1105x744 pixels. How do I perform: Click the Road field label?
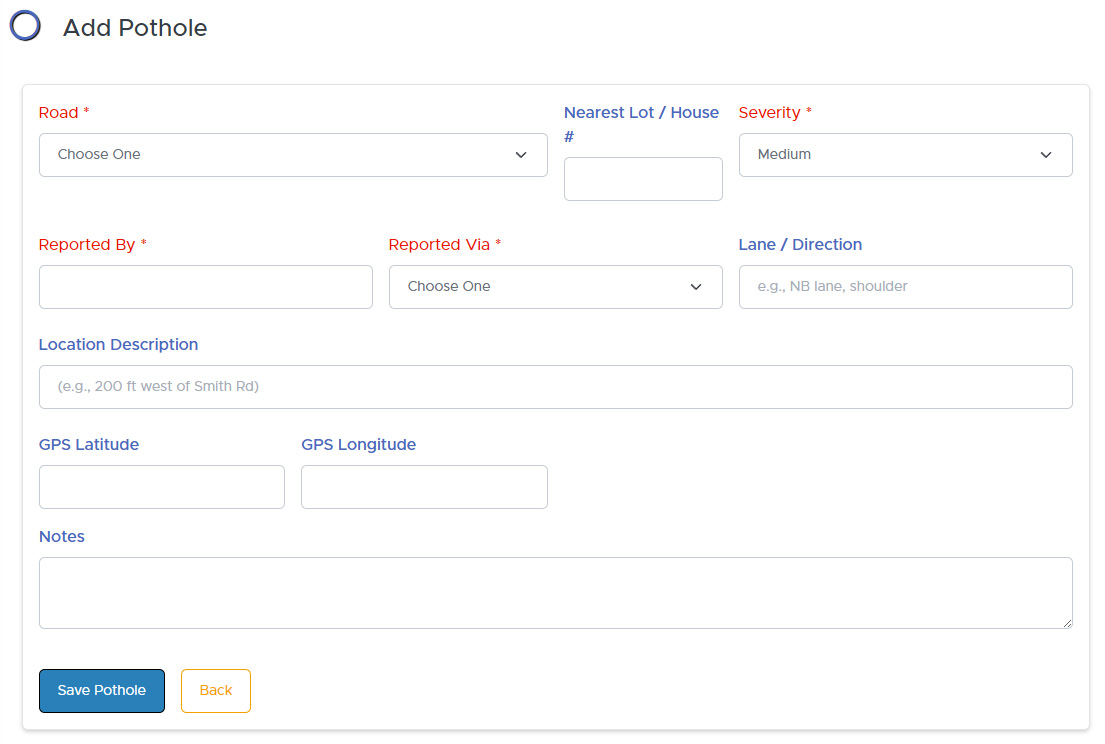(x=58, y=113)
